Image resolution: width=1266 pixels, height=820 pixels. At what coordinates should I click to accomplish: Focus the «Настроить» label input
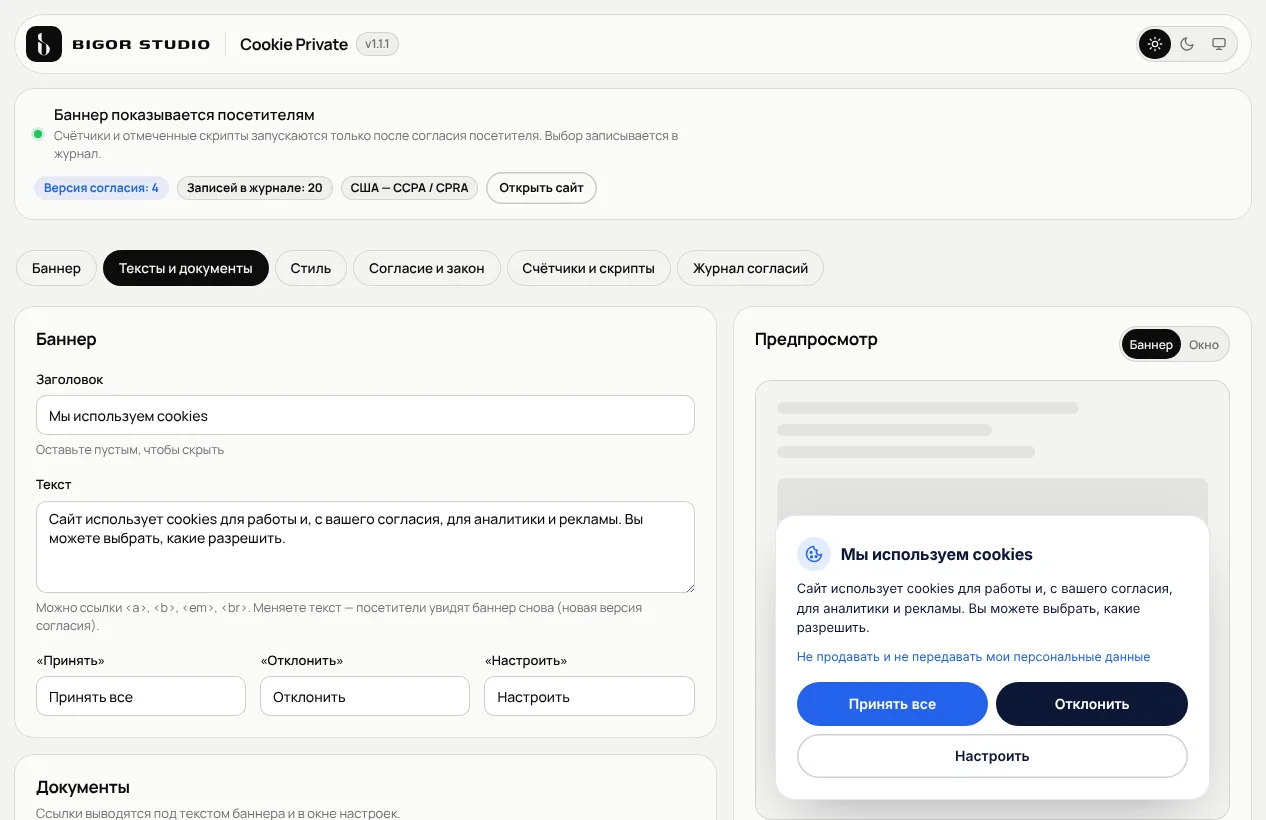pyautogui.click(x=589, y=696)
